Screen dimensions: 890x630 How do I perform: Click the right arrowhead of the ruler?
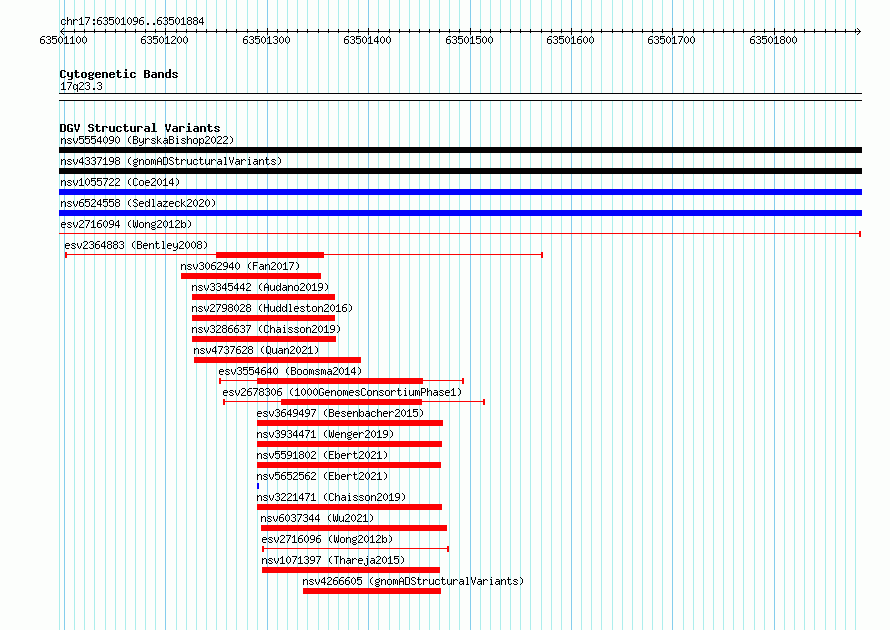(859, 31)
